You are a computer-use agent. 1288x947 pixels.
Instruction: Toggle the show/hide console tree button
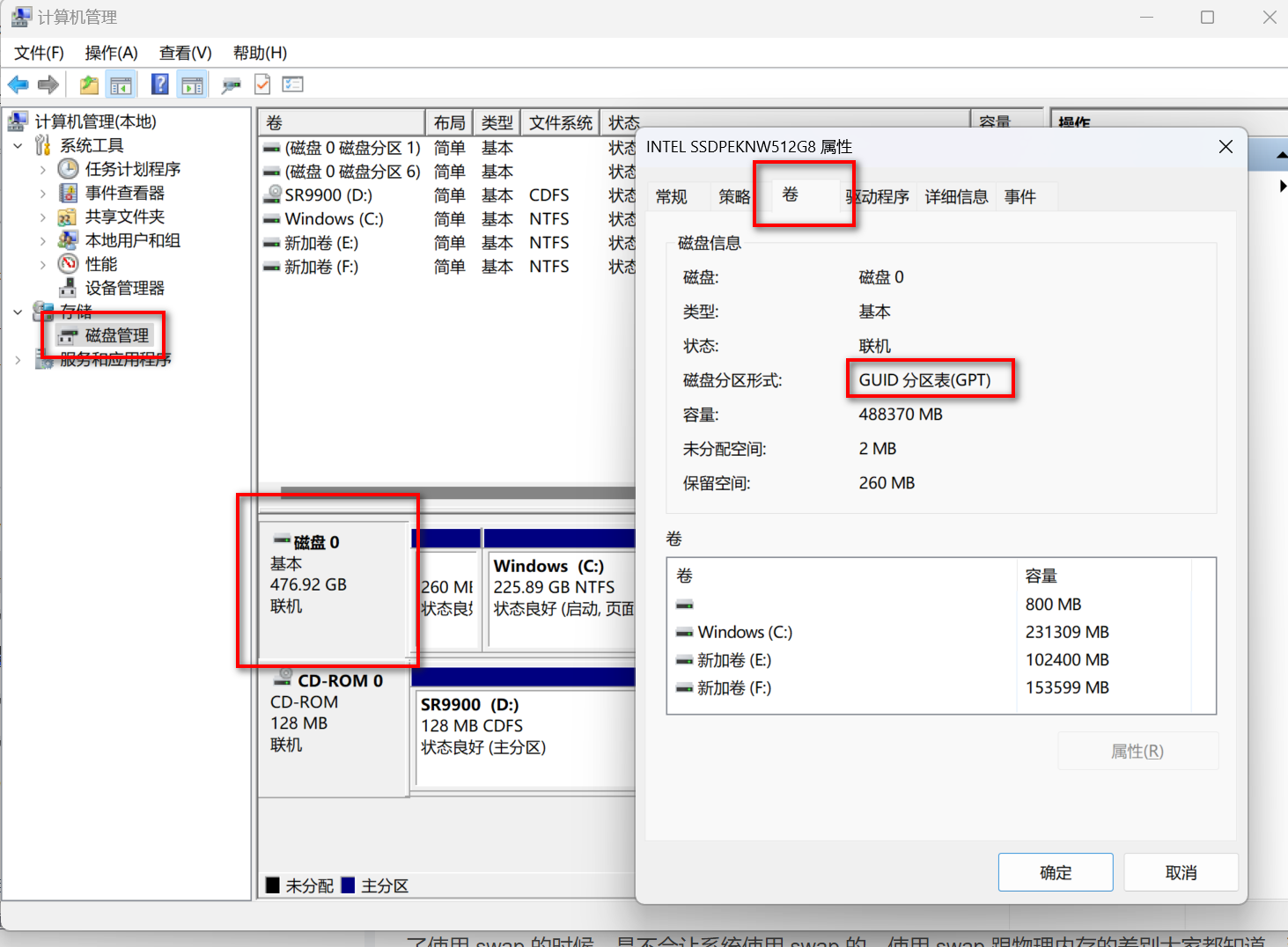point(121,84)
